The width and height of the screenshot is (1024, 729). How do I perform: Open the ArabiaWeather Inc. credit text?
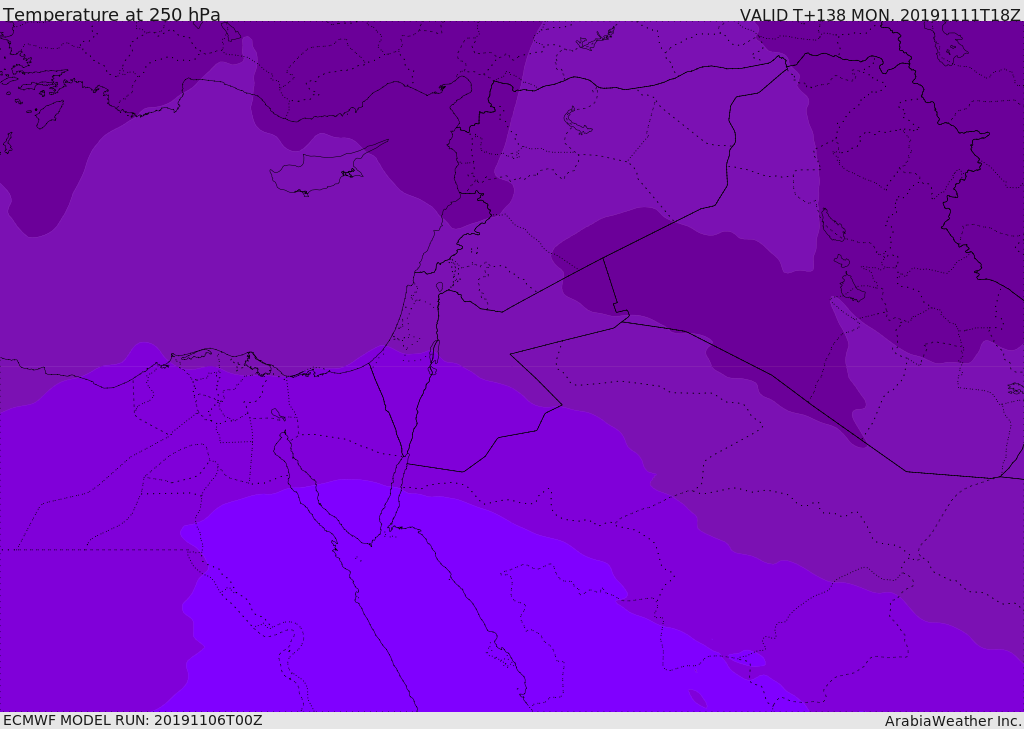tap(953, 721)
